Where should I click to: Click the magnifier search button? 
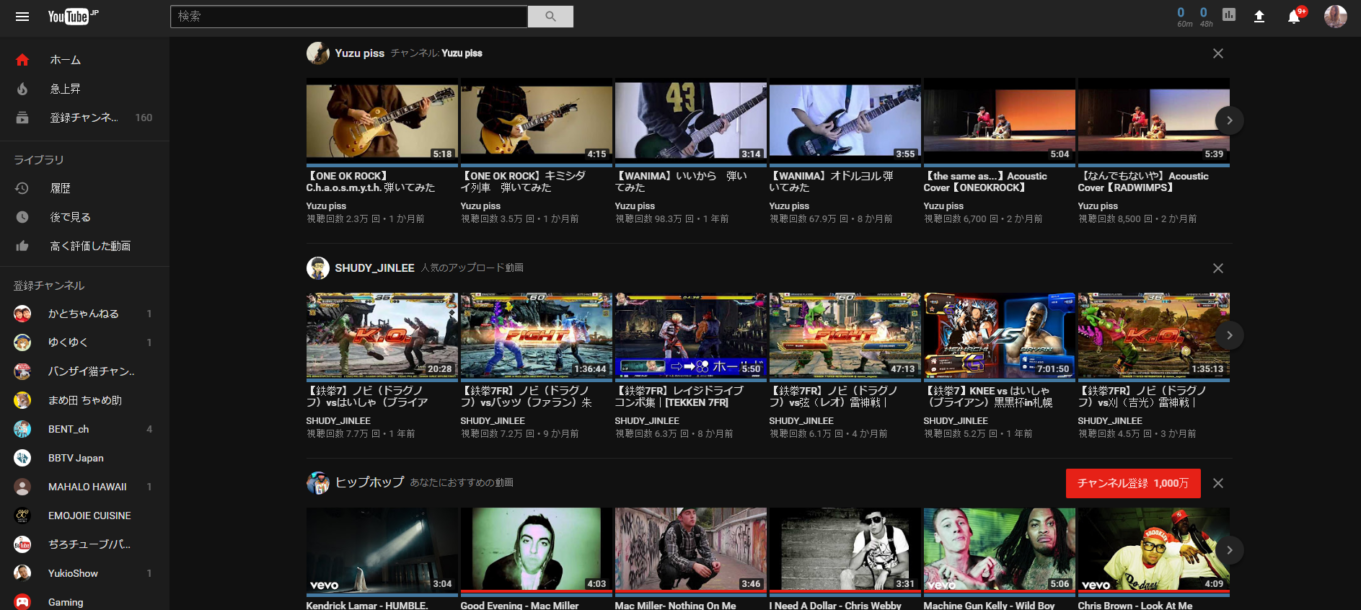(550, 17)
